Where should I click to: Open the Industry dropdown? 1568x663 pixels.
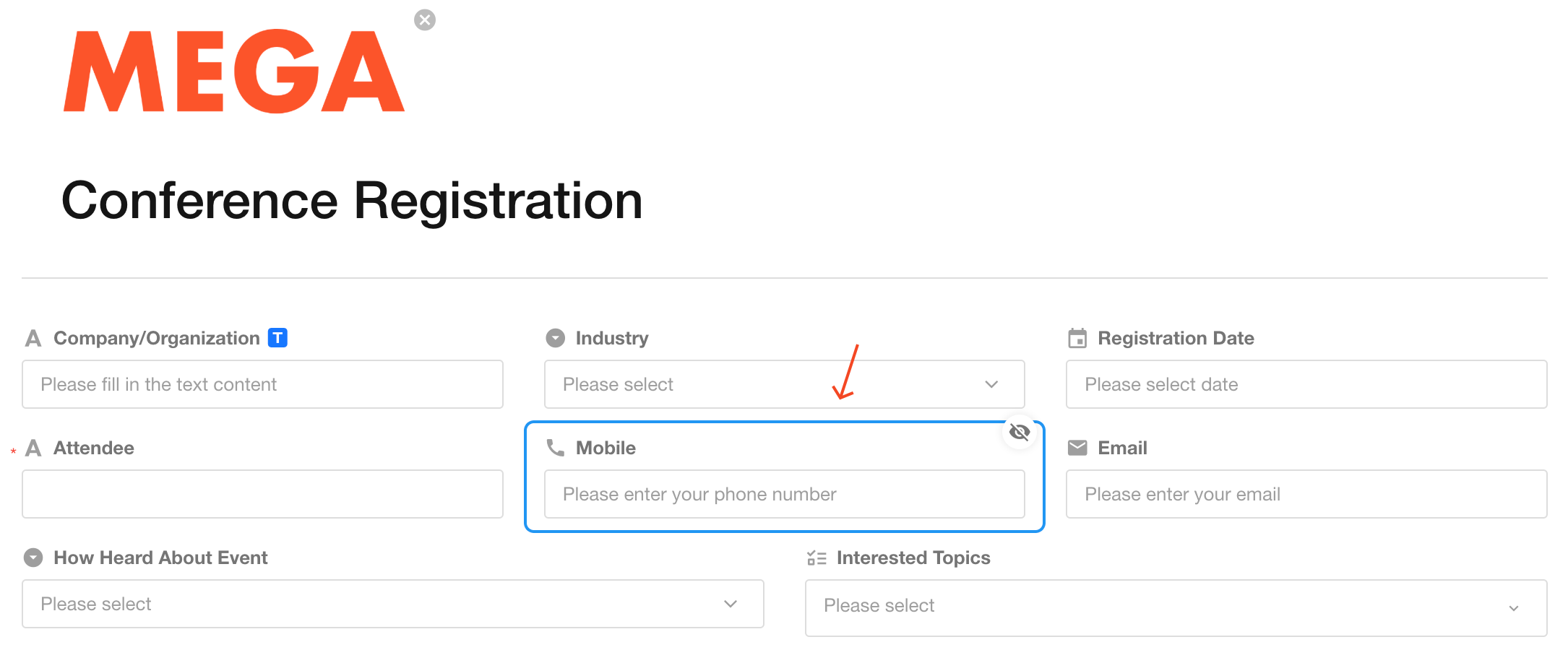(x=784, y=384)
